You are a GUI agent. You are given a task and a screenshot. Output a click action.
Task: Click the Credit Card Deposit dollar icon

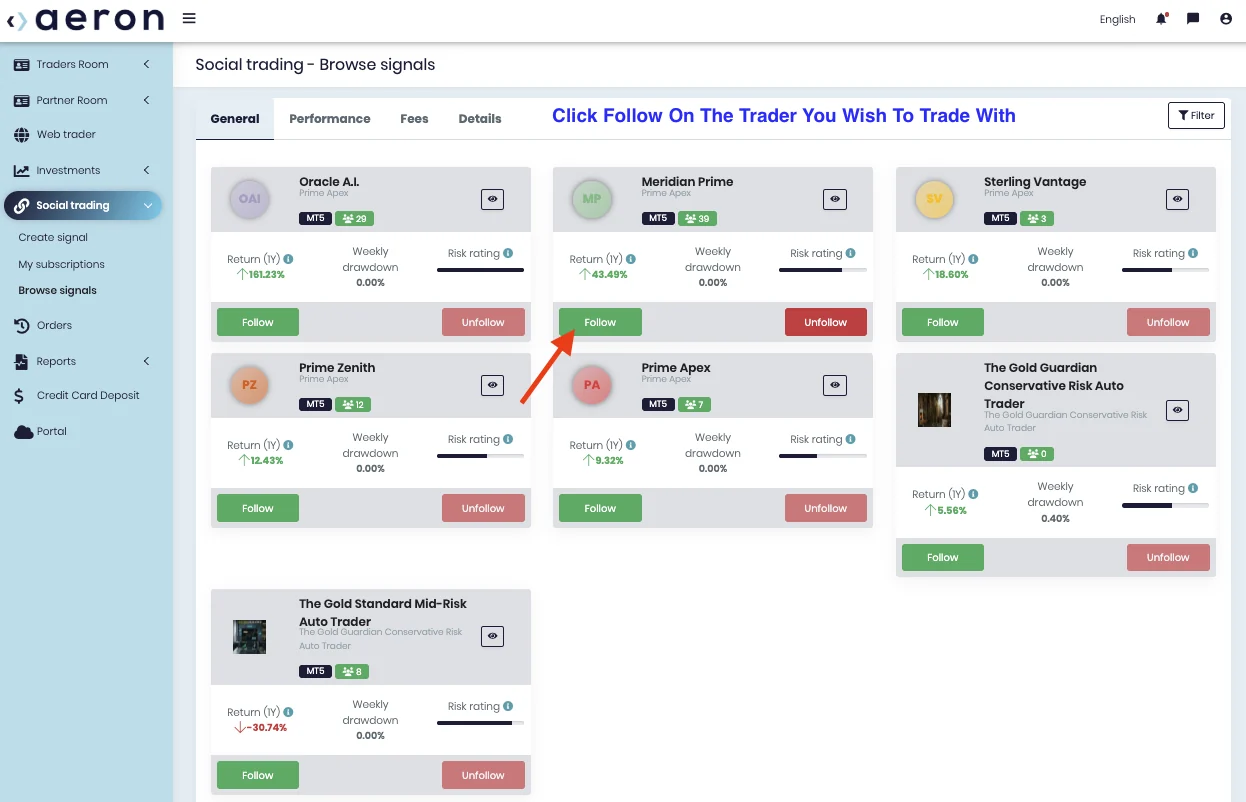click(20, 396)
